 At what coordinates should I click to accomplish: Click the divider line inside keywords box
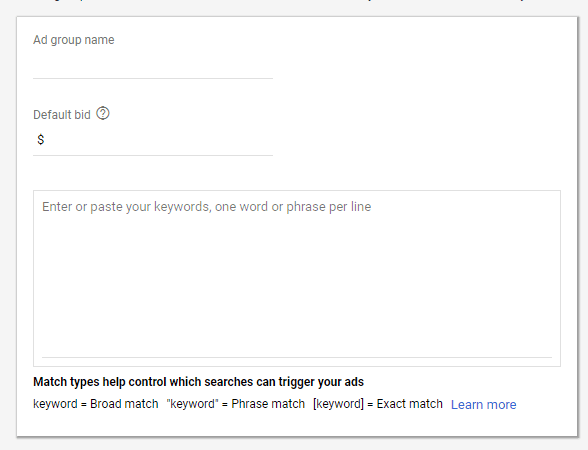(x=297, y=357)
